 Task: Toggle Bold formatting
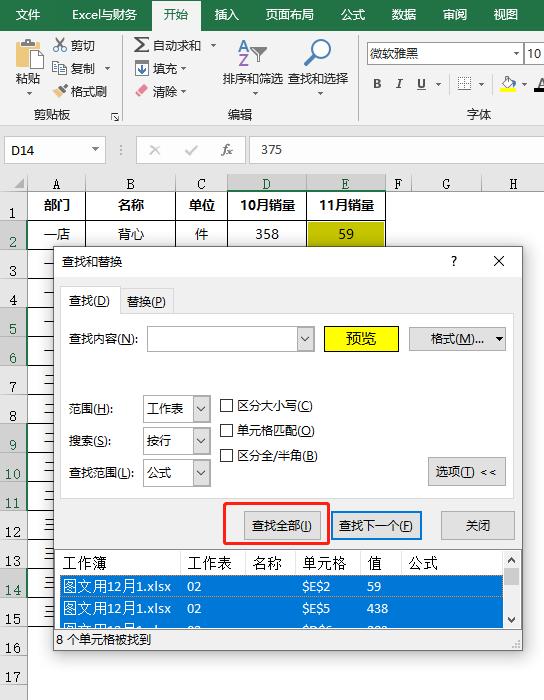[x=377, y=84]
